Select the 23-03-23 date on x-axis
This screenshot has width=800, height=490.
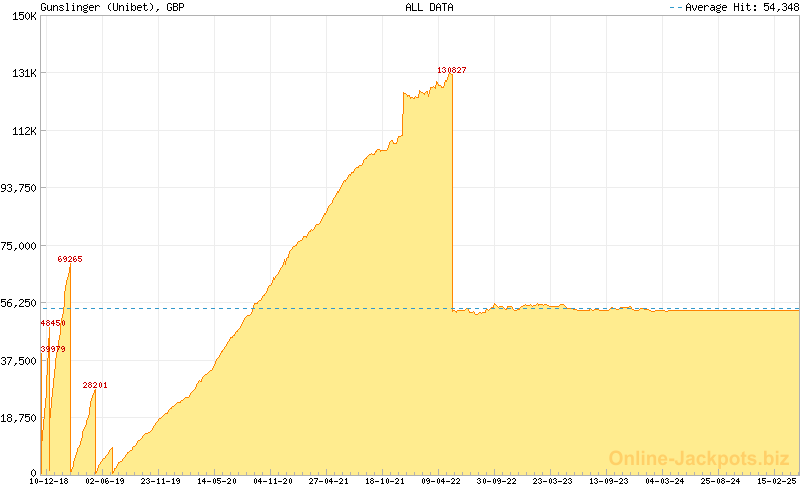coord(553,481)
